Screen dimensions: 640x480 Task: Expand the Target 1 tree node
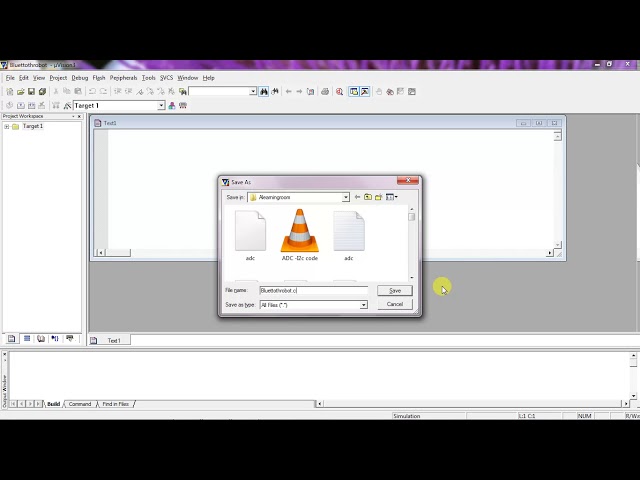(x=7, y=127)
